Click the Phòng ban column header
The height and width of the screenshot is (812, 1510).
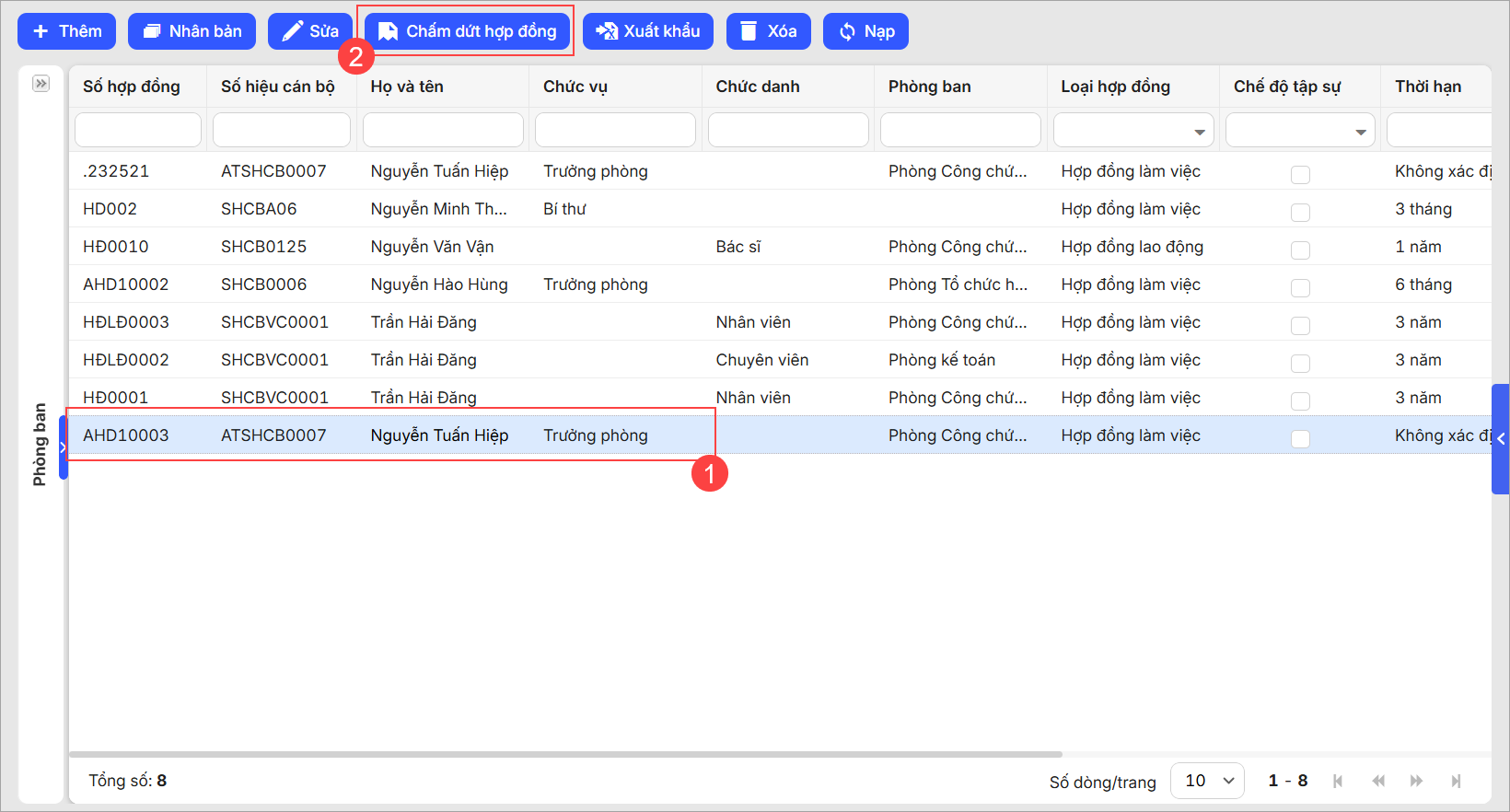pyautogui.click(x=929, y=87)
